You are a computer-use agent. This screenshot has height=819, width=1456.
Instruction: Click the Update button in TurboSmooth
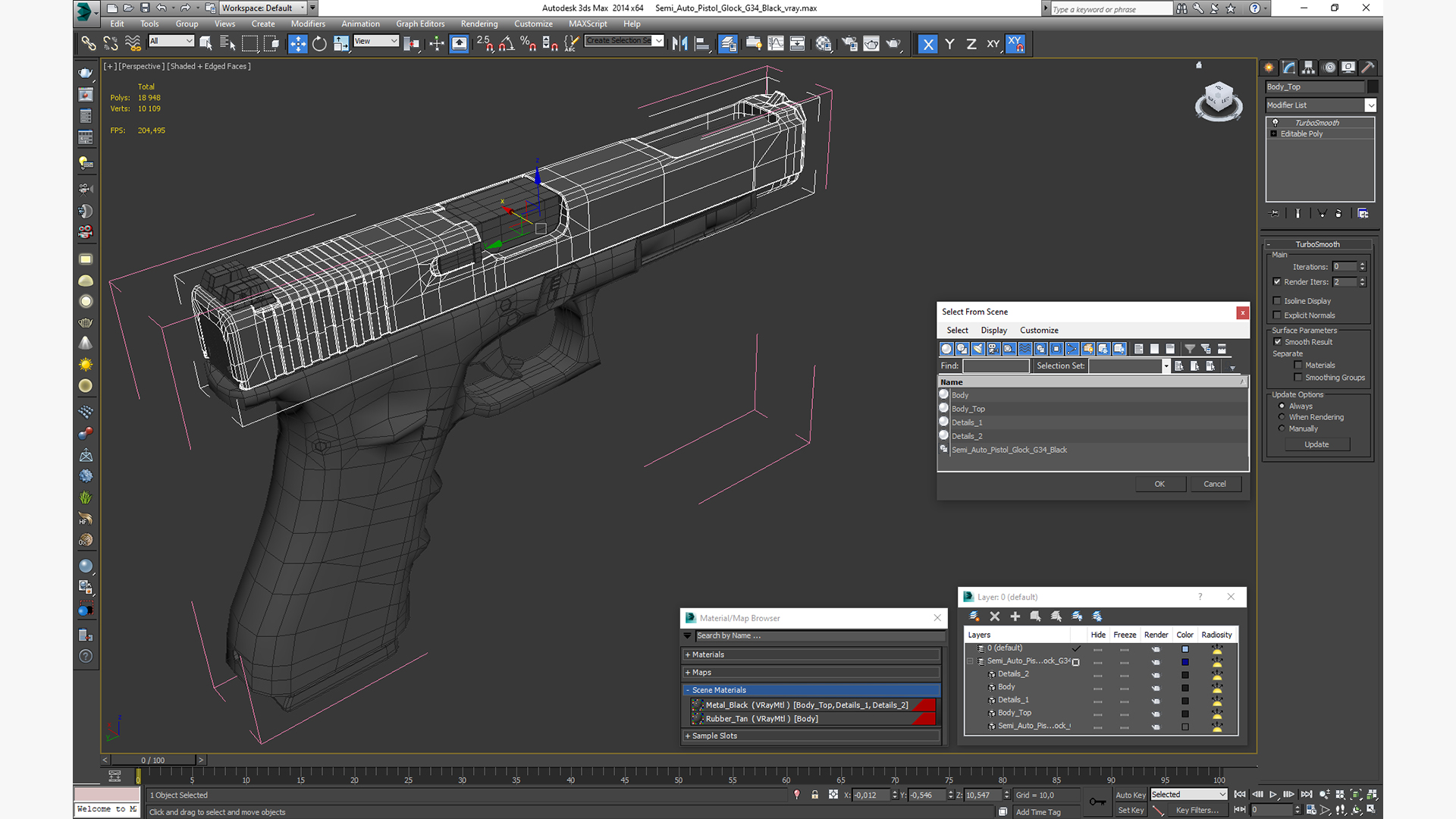click(1316, 444)
